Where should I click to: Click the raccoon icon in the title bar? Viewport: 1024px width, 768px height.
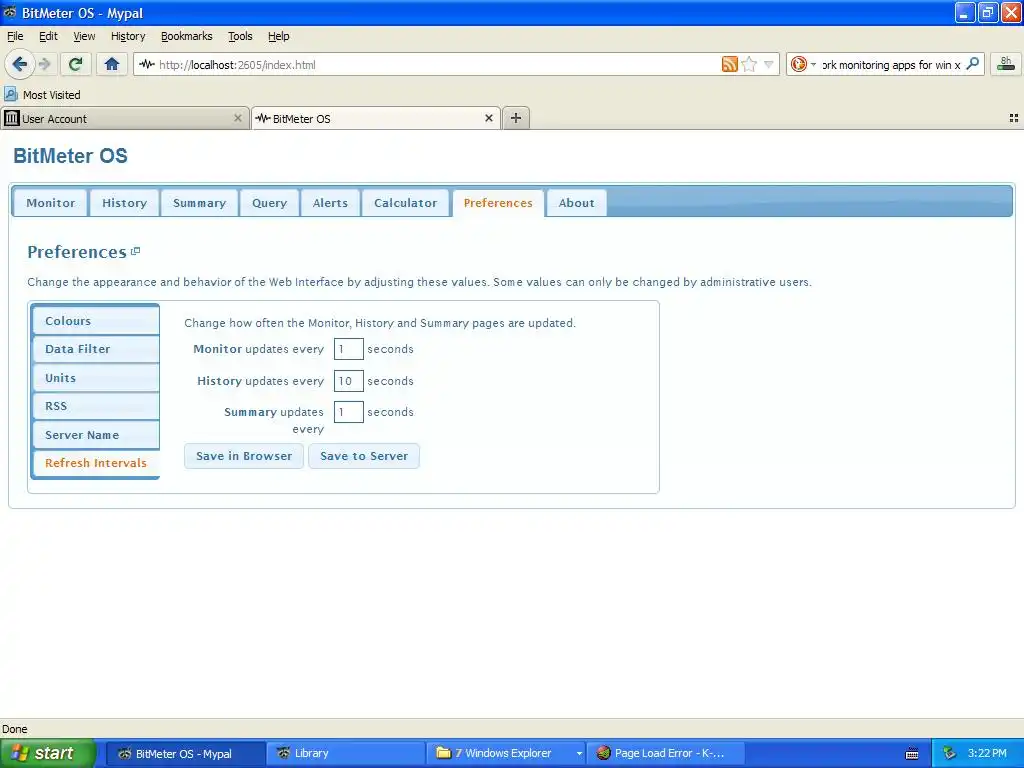pos(10,12)
